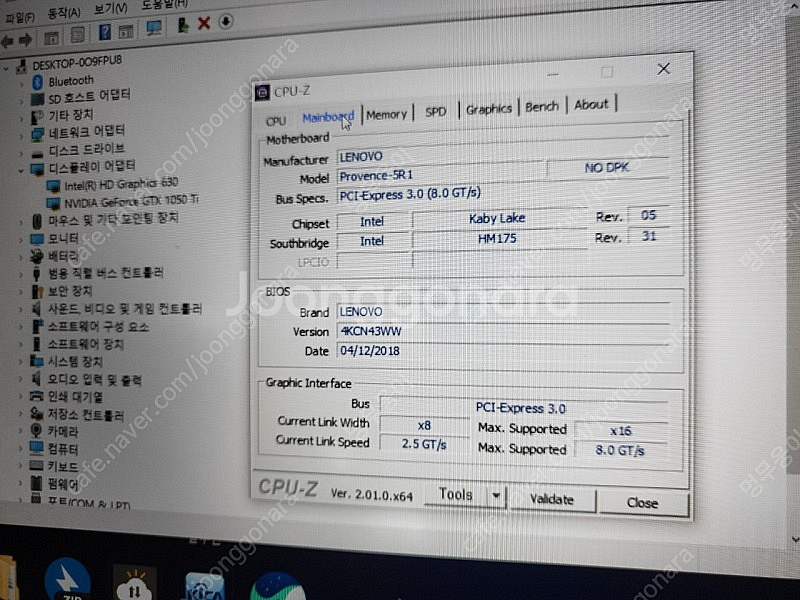This screenshot has width=800, height=600.
Task: Click the 키보드 keyboard icon
Action: click(x=36, y=465)
